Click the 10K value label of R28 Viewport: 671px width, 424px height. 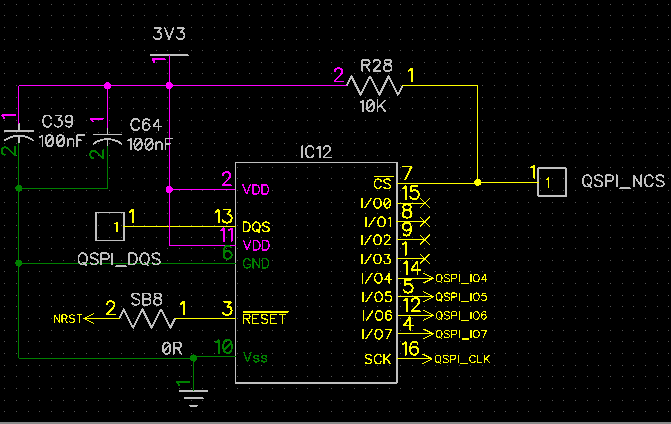coord(373,106)
